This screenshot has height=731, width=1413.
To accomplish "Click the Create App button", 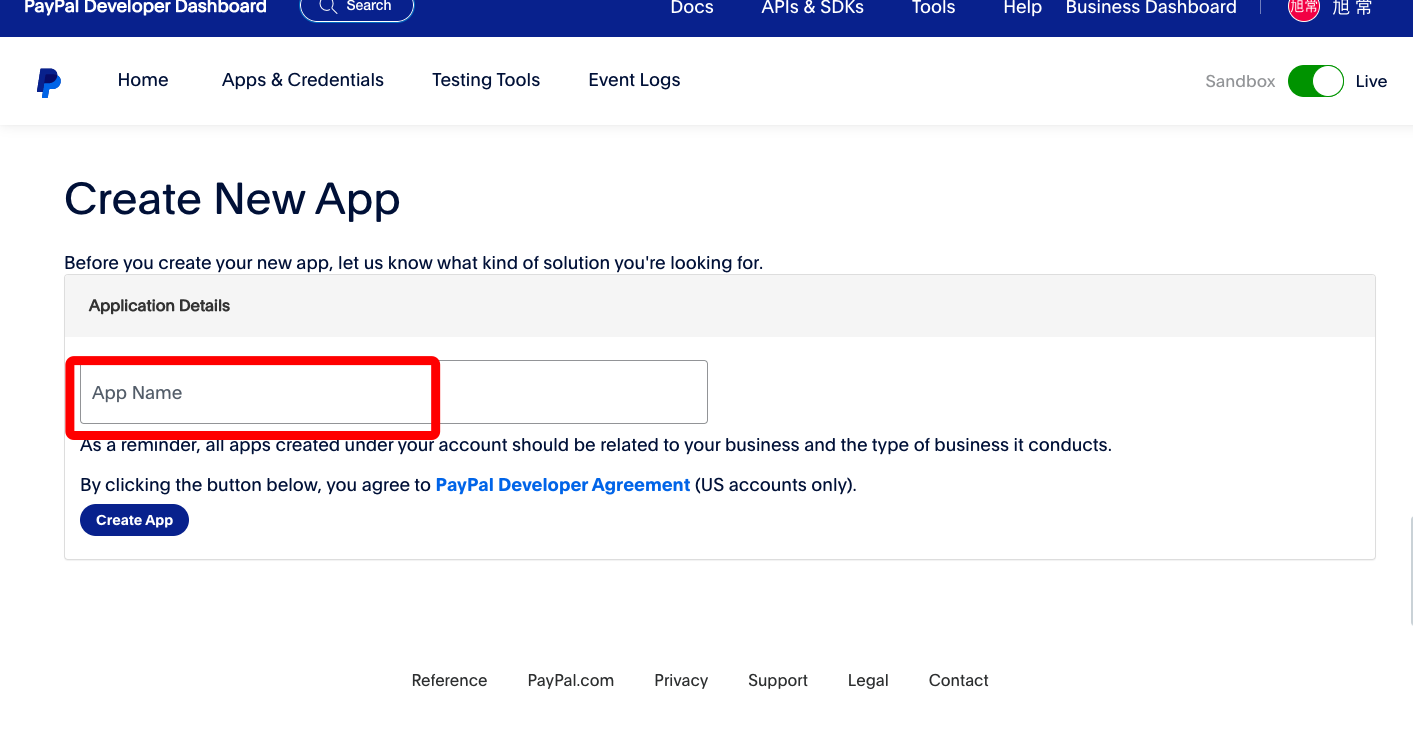I will (x=134, y=520).
